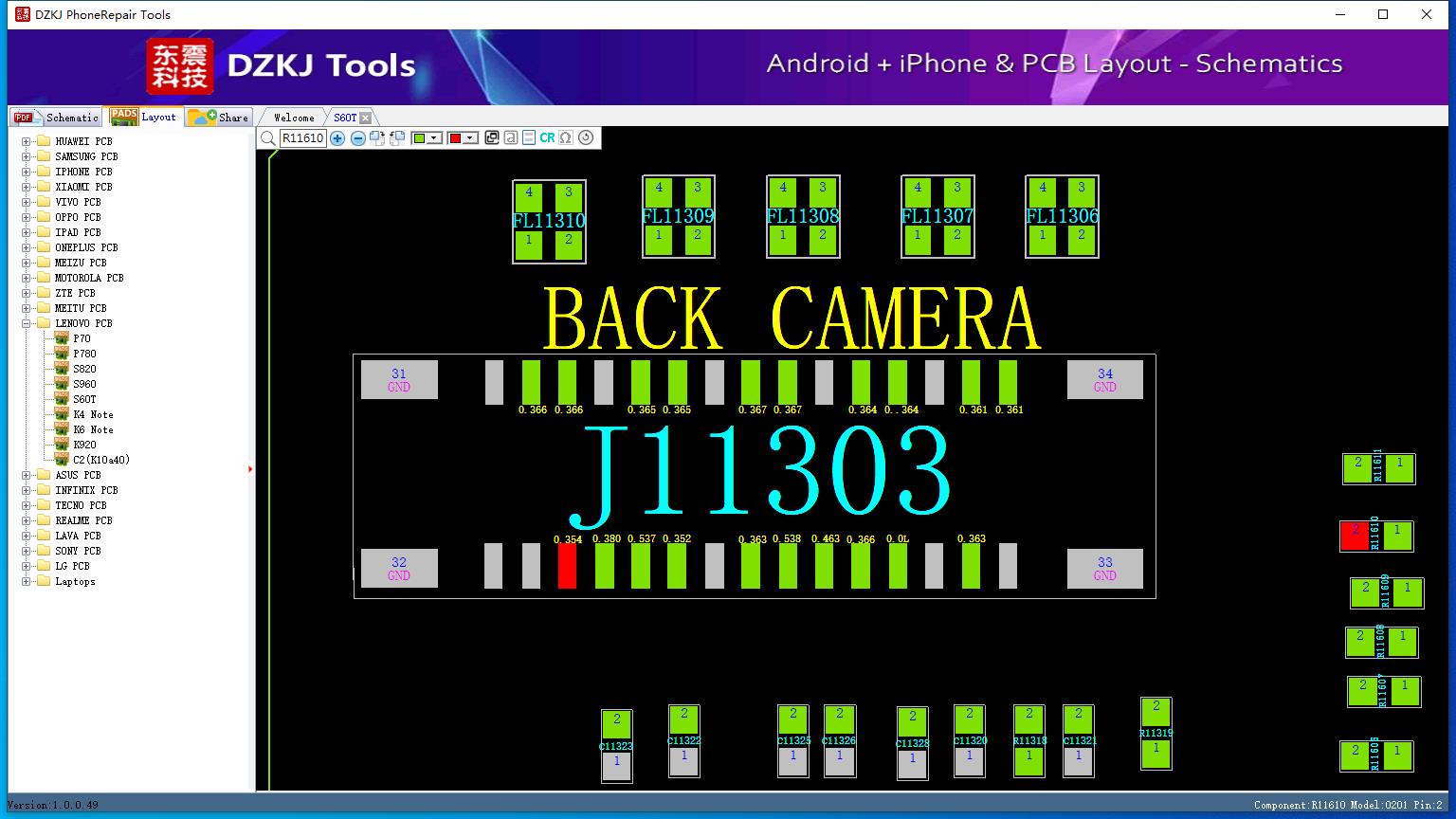1456x819 pixels.
Task: Click the rotate-counterclockwise board icon
Action: click(x=397, y=138)
